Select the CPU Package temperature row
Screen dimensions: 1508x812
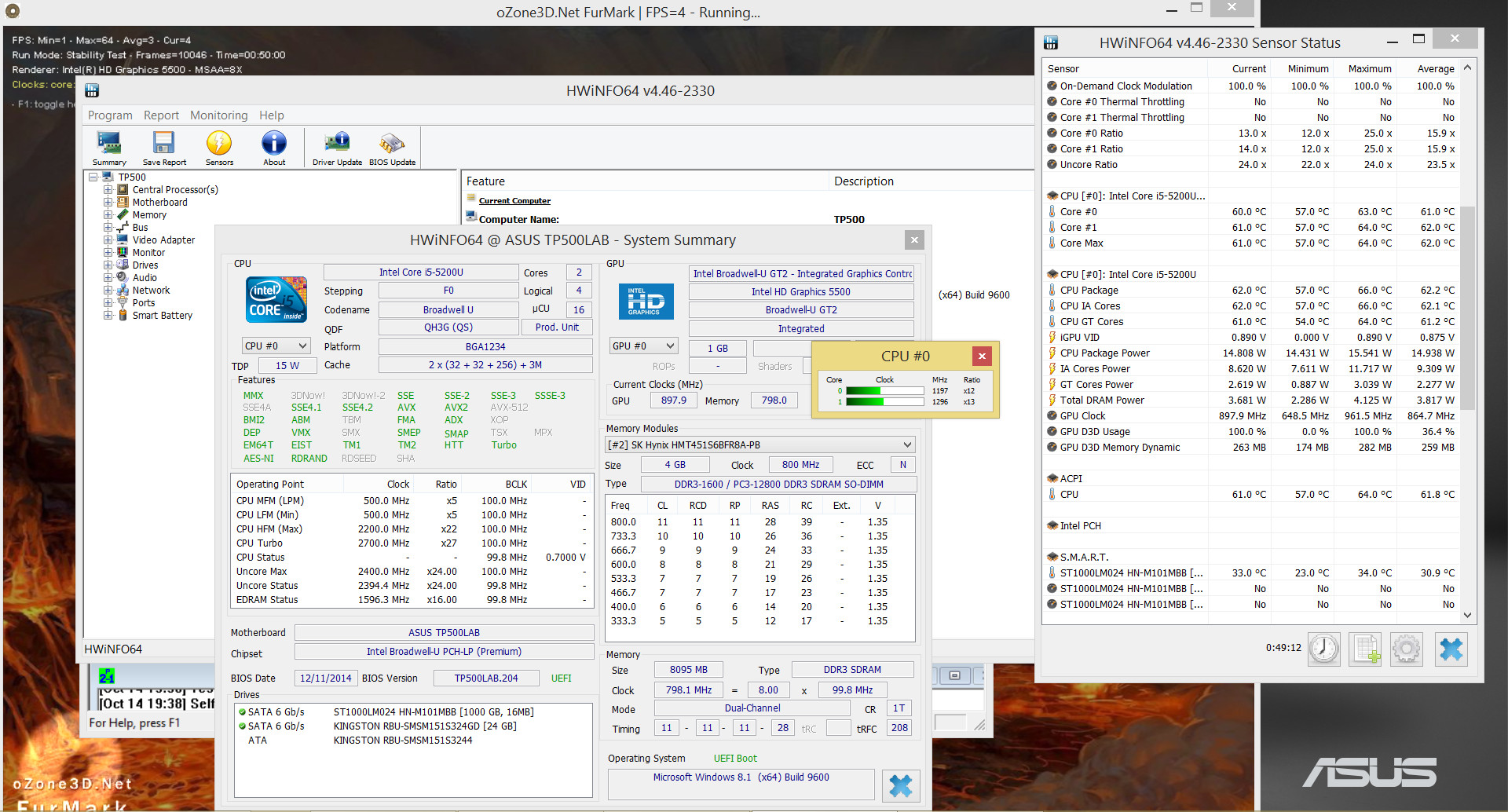pos(1251,290)
